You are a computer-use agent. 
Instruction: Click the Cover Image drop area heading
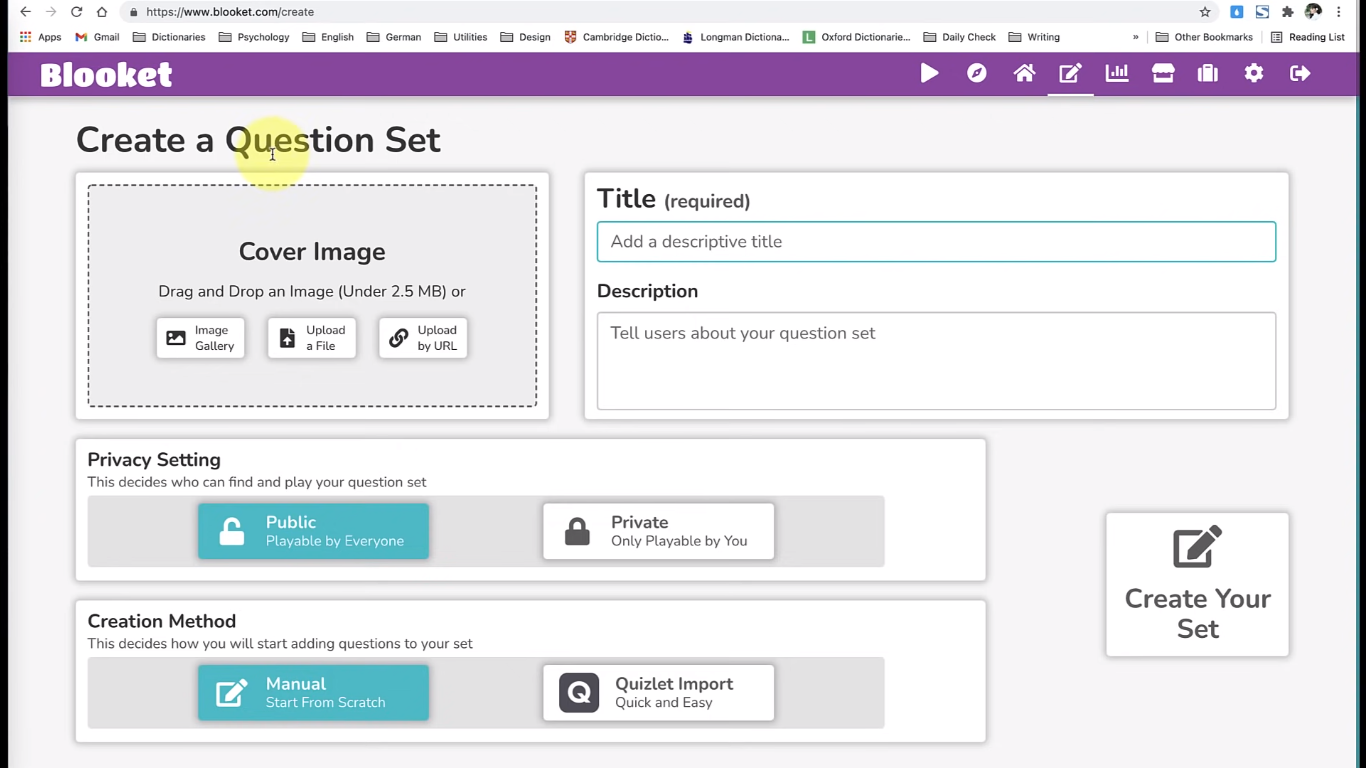(312, 252)
